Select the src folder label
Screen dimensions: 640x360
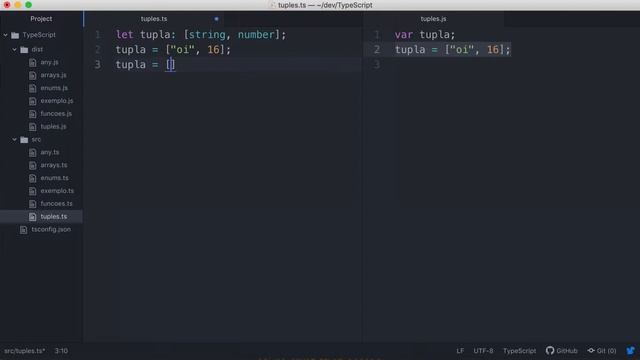click(36, 140)
